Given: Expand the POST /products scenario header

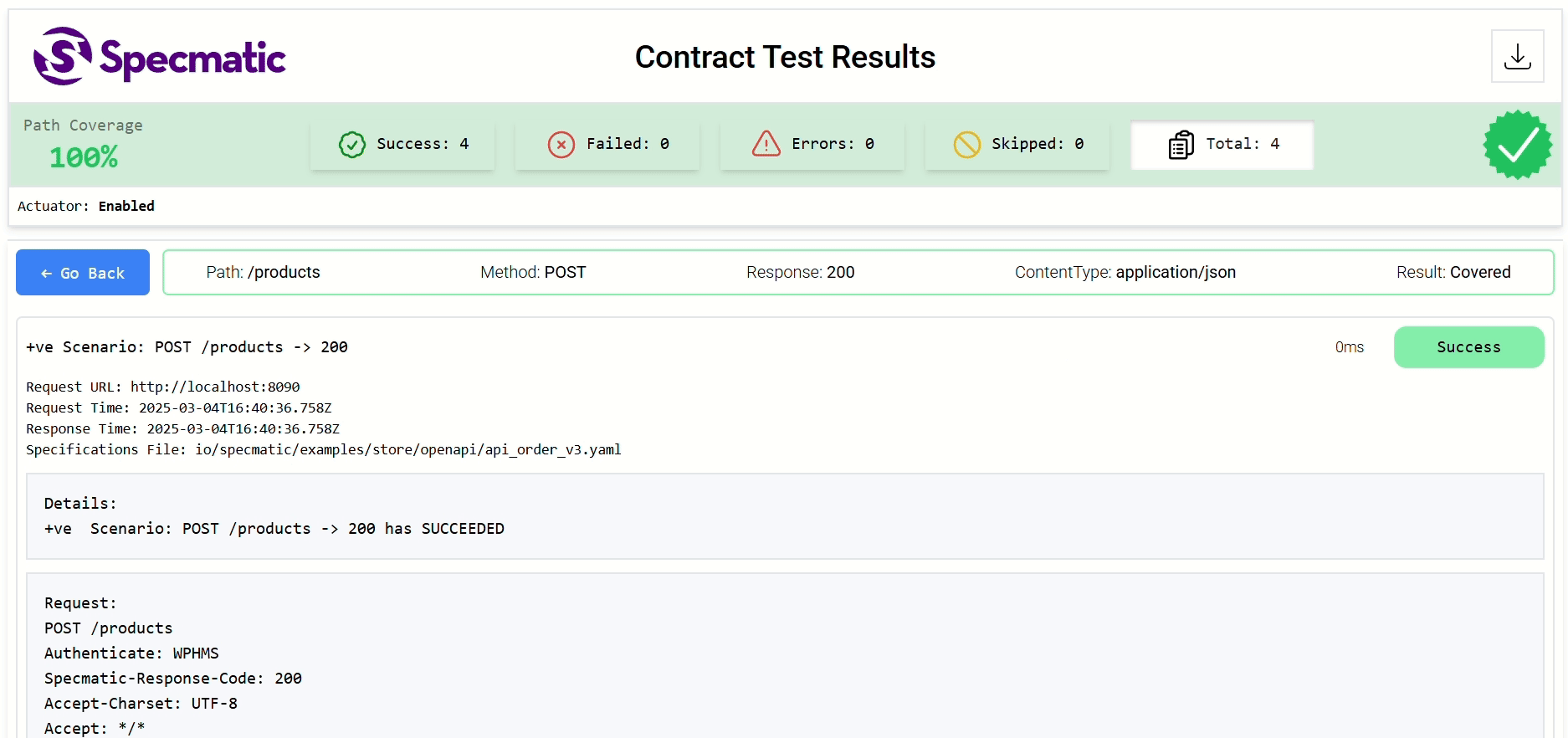Looking at the screenshot, I should point(187,347).
